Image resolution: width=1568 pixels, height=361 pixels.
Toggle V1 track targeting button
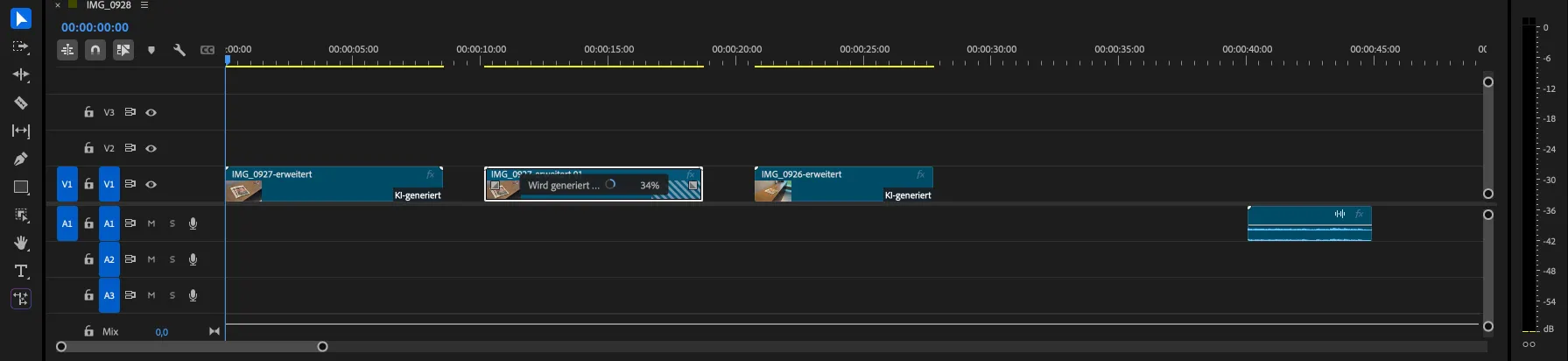click(109, 184)
